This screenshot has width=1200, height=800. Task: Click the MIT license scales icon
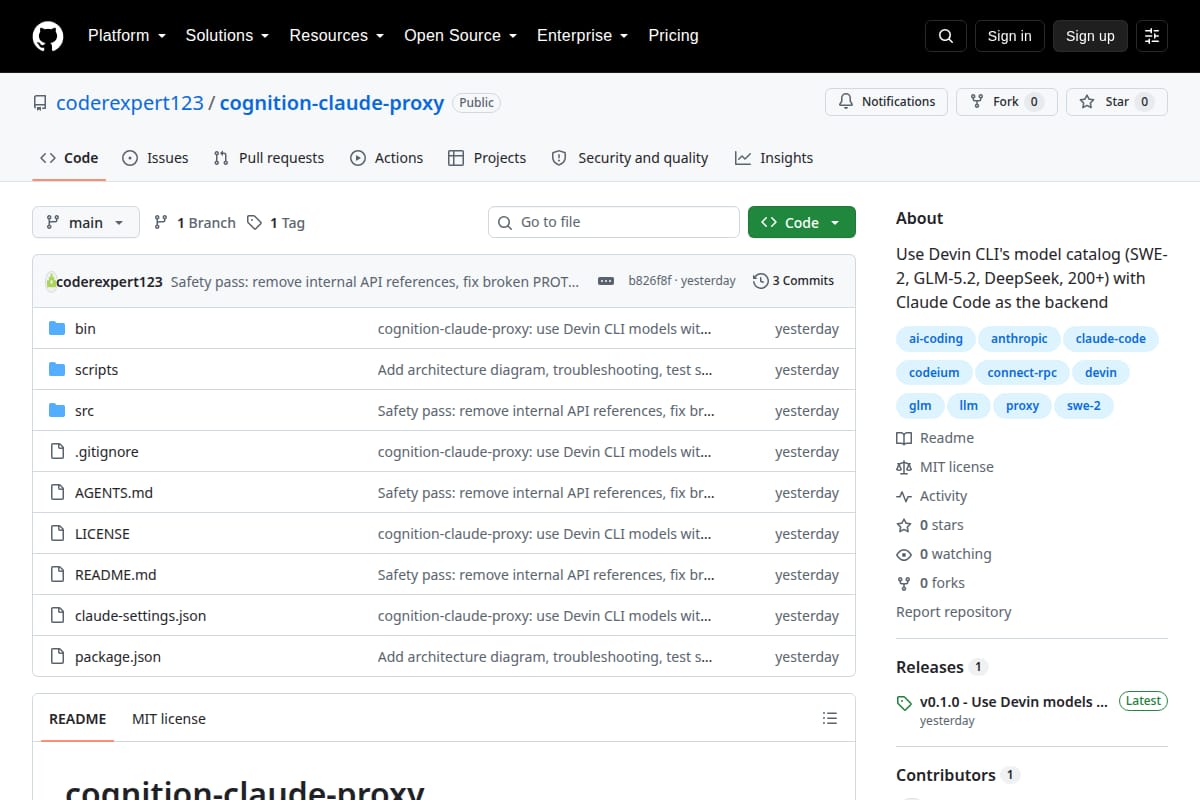pyautogui.click(x=904, y=467)
